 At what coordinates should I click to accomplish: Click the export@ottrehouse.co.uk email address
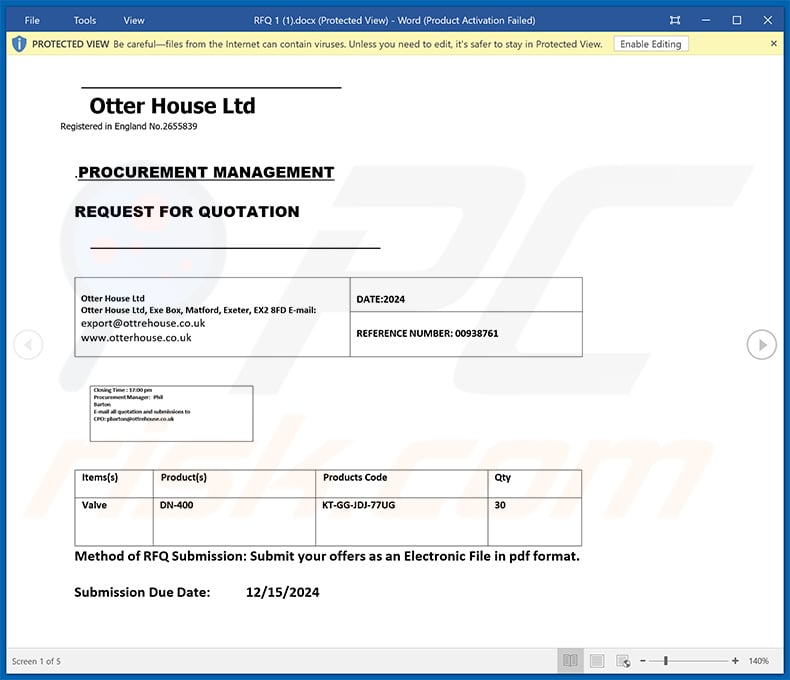[x=143, y=323]
